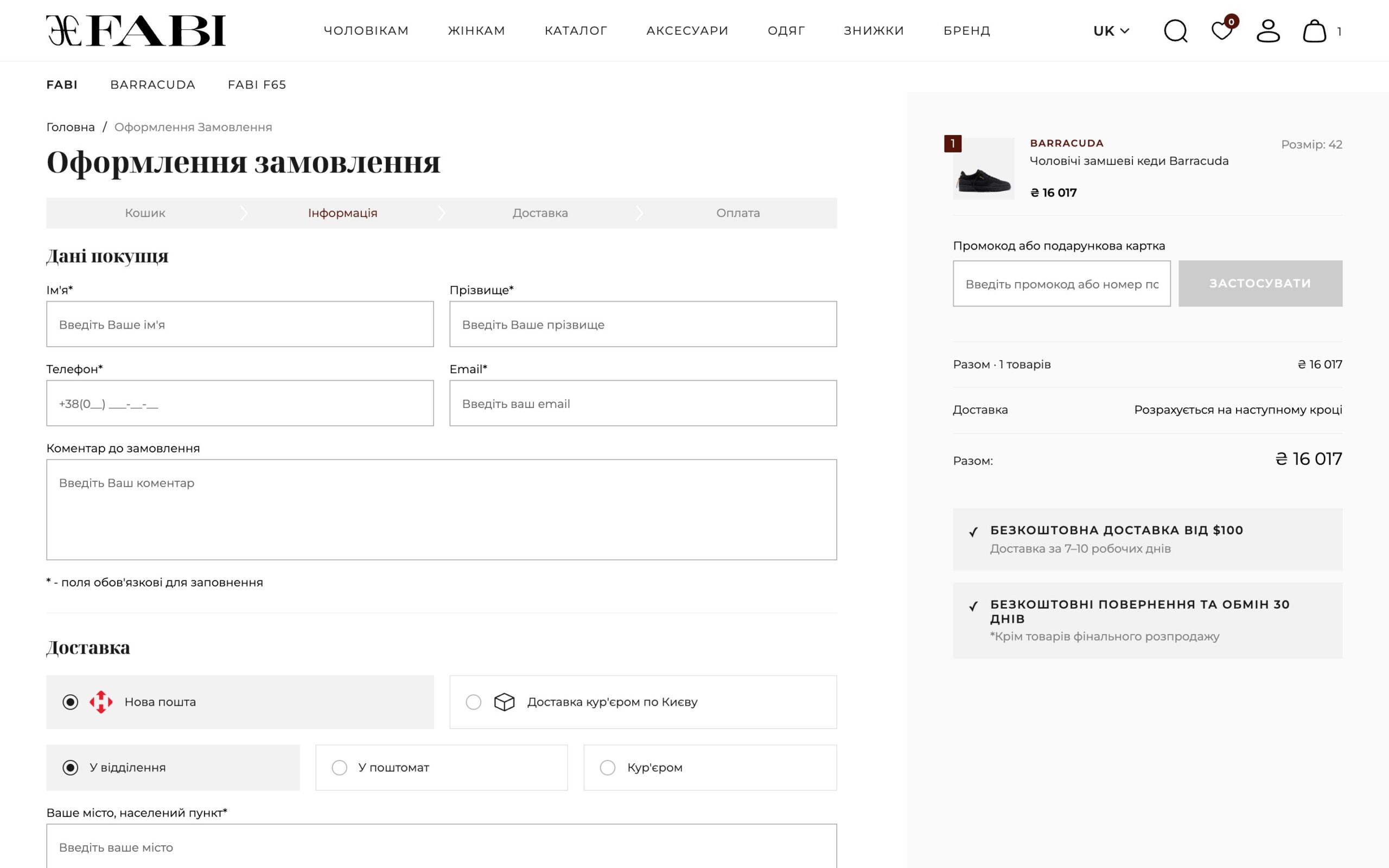The width and height of the screenshot is (1389, 868).
Task: Open КАТАЛОГ menu
Action: (x=576, y=30)
